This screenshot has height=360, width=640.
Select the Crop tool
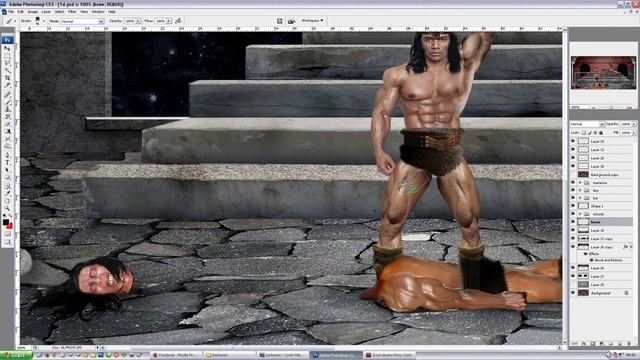pos(7,78)
